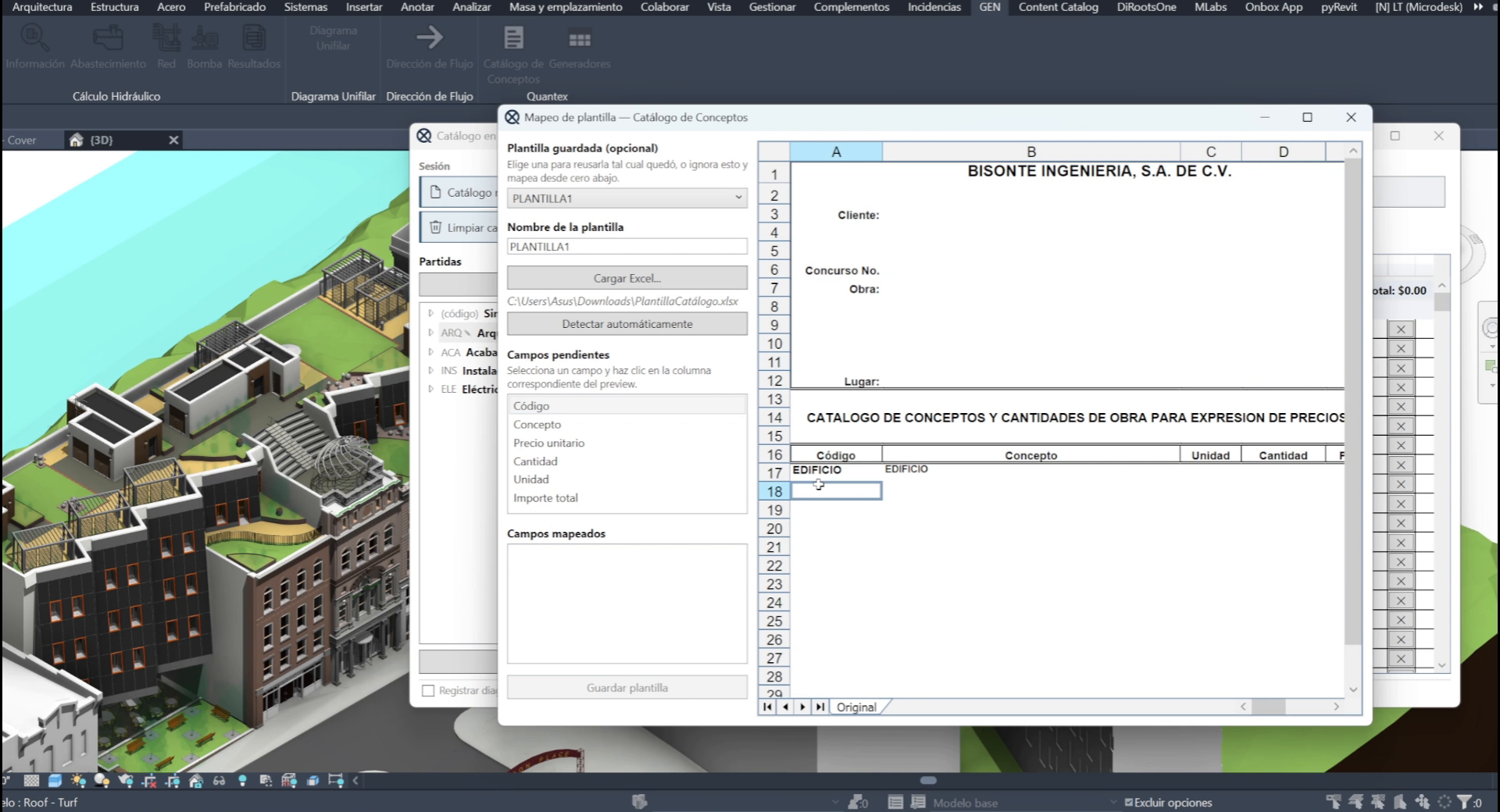
Task: Click the reveal hidden elements lightbulb
Action: [242, 780]
